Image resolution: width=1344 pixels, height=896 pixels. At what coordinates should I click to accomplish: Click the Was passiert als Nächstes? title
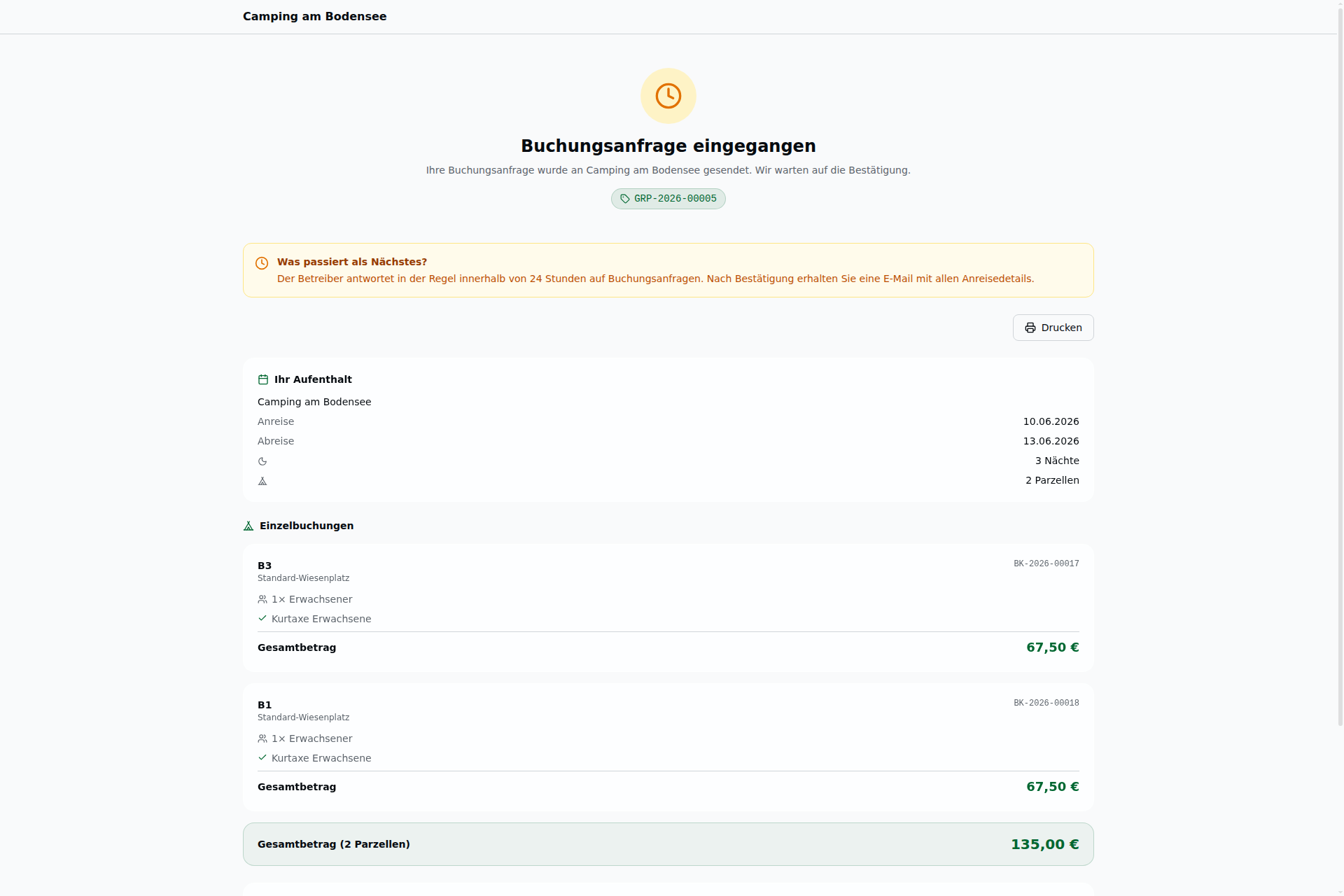click(352, 262)
